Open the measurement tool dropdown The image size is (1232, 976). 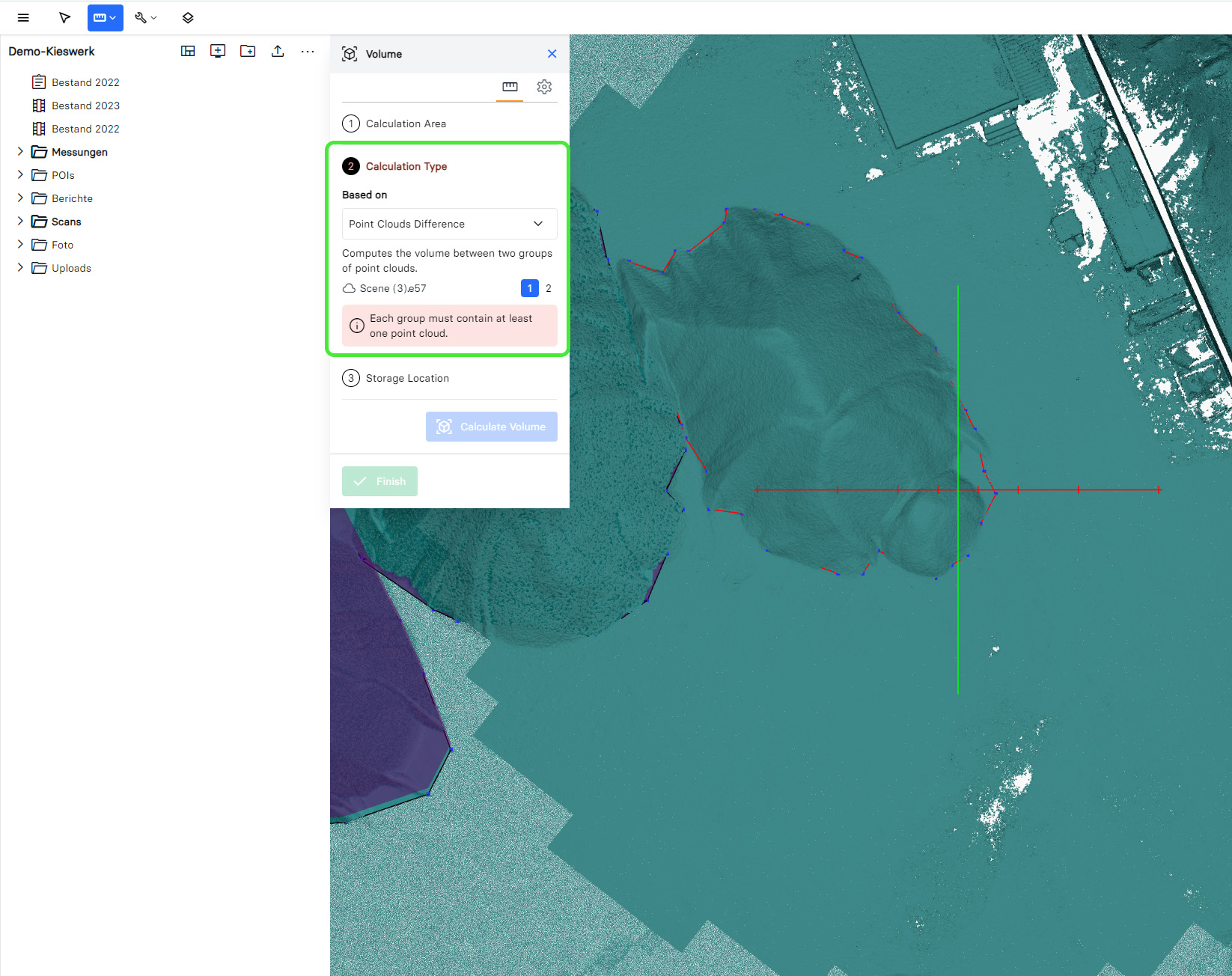point(105,18)
